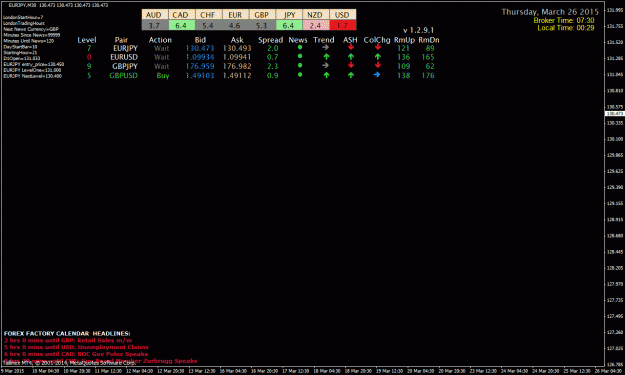Select the GBPJPY pair name
Image resolution: width=625 pixels, height=375 pixels.
point(125,66)
